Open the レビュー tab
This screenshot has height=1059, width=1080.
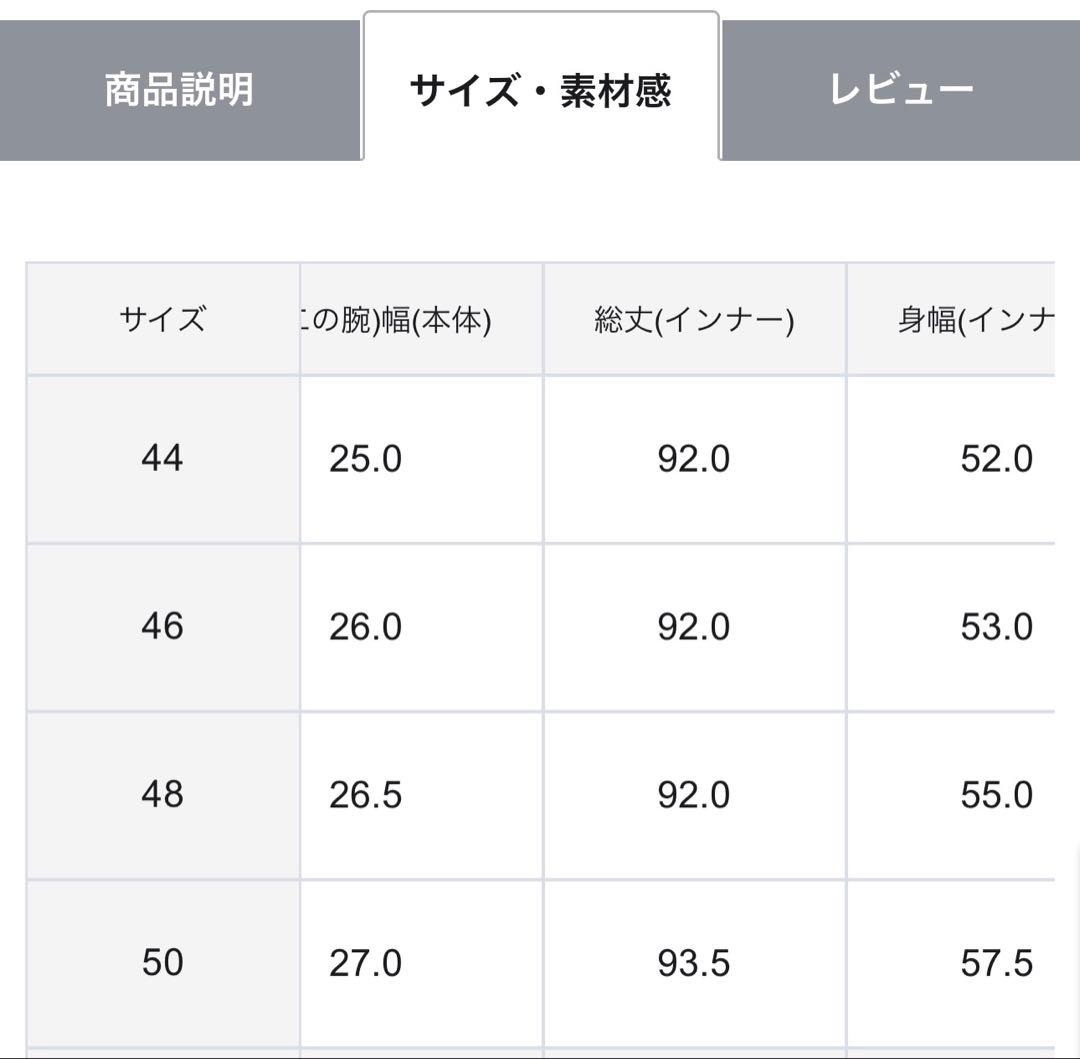tap(898, 88)
